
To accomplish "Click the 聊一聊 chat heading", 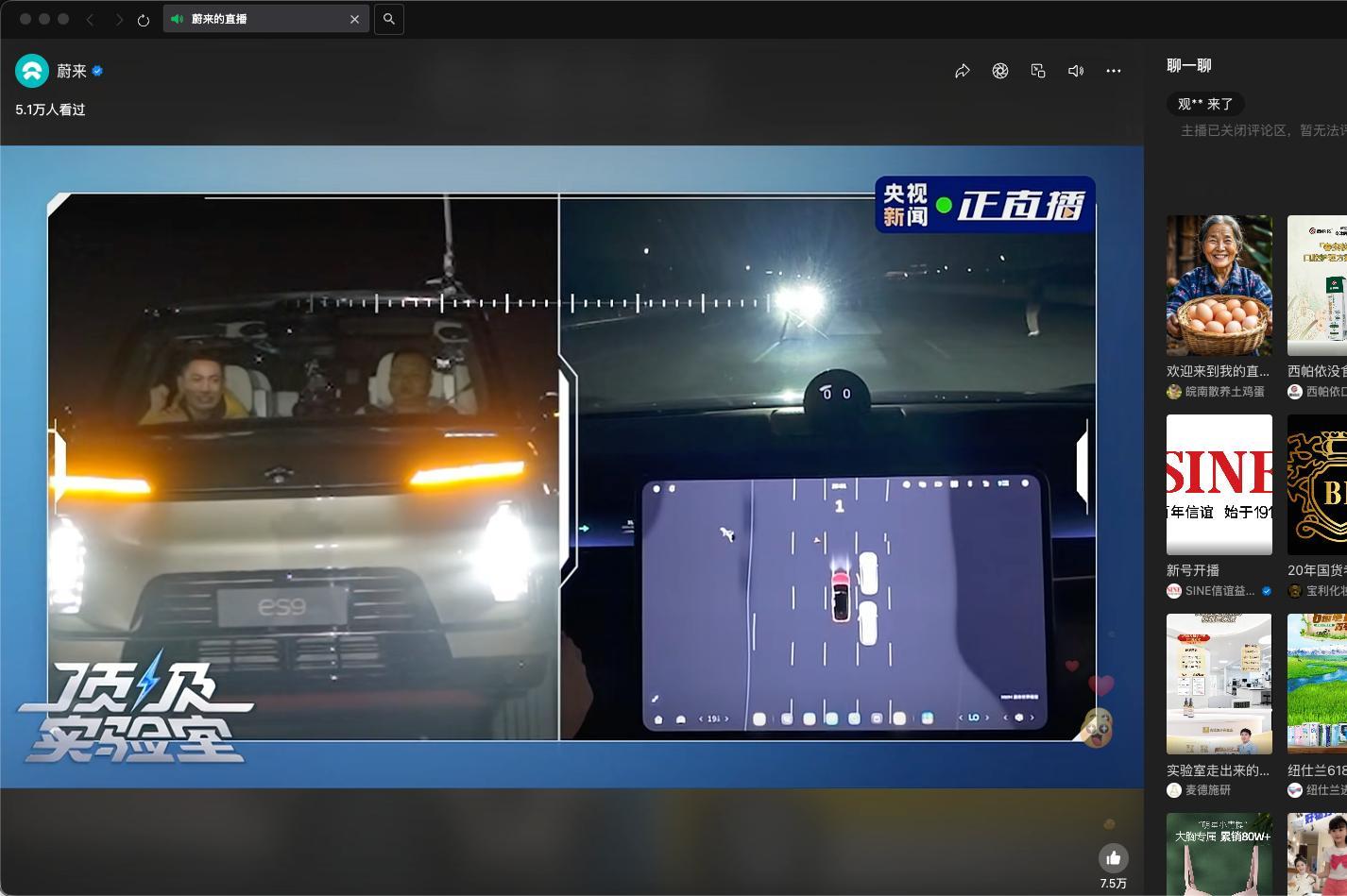I will [x=1189, y=65].
